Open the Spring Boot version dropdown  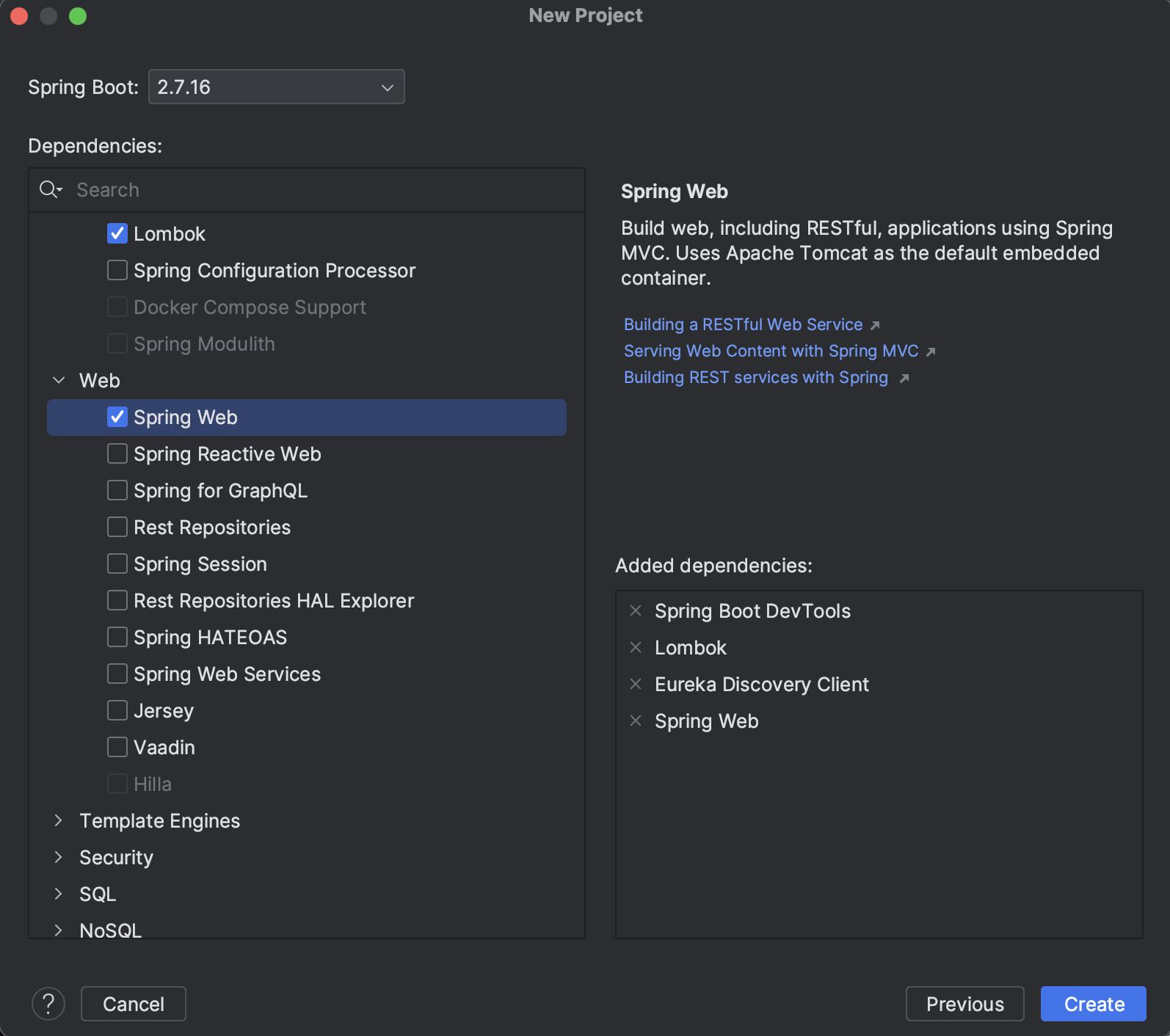[x=276, y=87]
